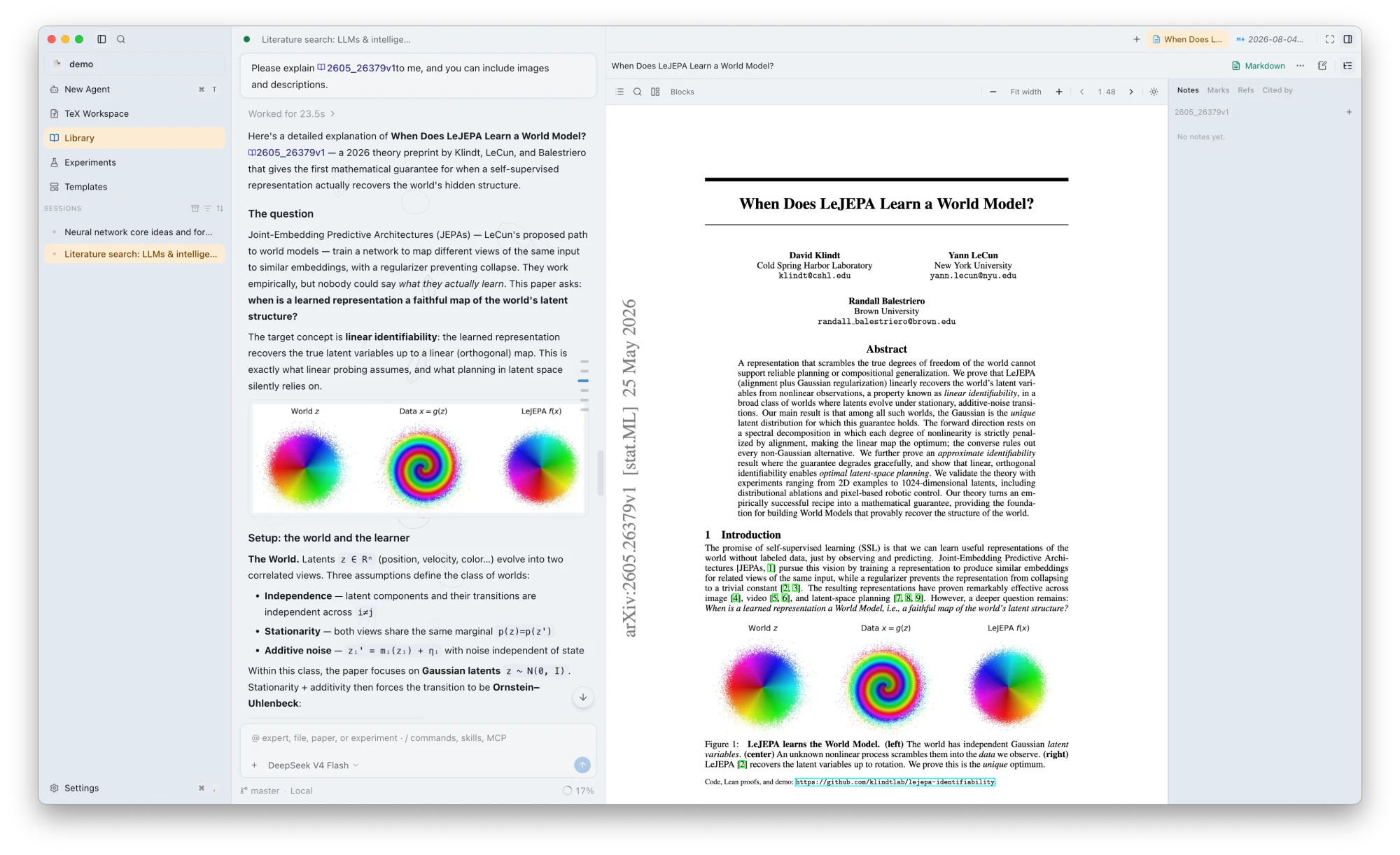The width and height of the screenshot is (1400, 855).
Task: Click the sort arrows icon in Sessions header
Action: point(220,209)
